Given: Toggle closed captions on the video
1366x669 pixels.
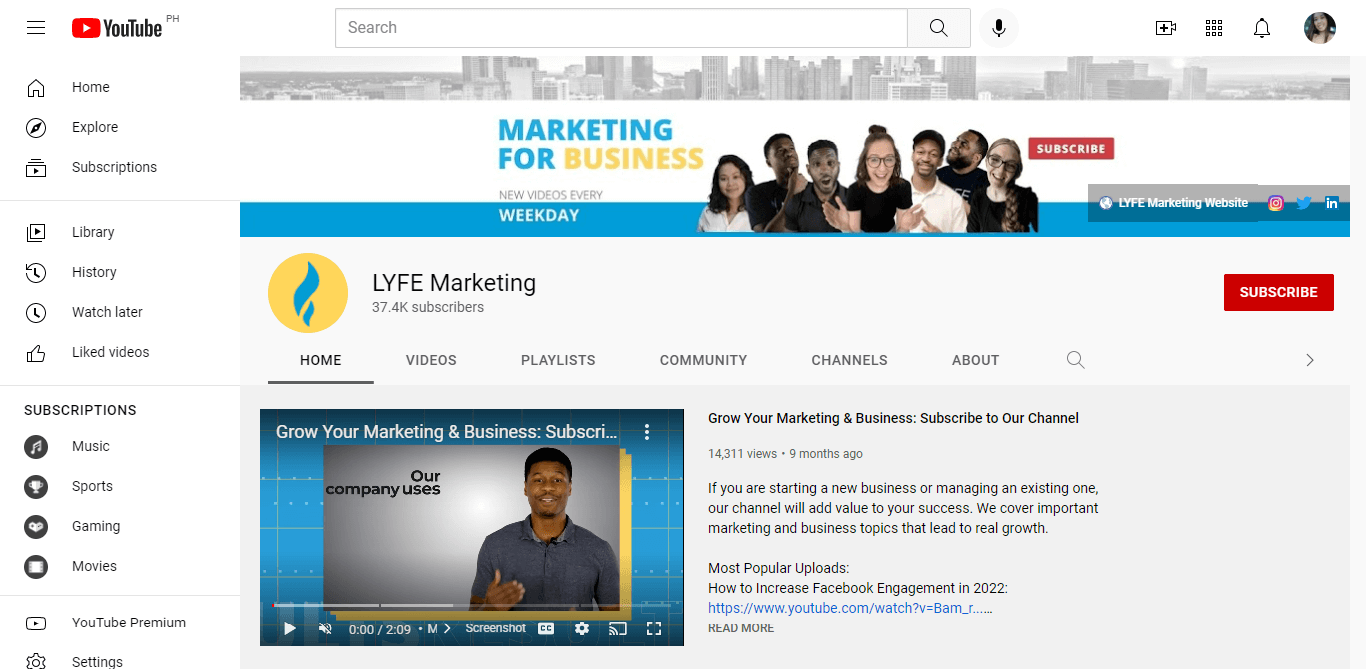Looking at the screenshot, I should point(546,629).
